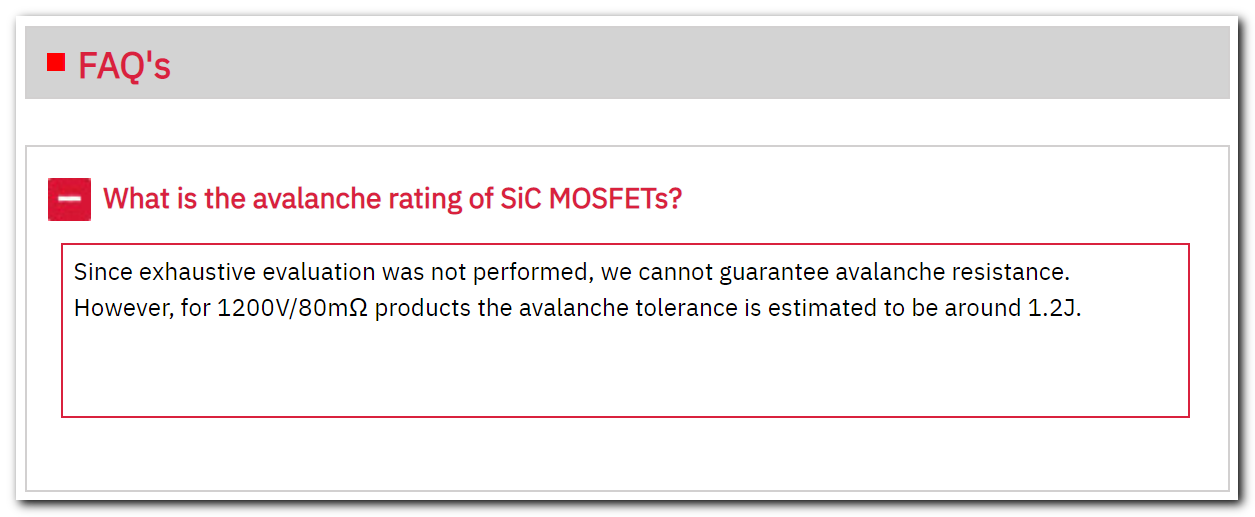Click the red square beside FAQ's
This screenshot has height=517, width=1255.
pyautogui.click(x=56, y=63)
